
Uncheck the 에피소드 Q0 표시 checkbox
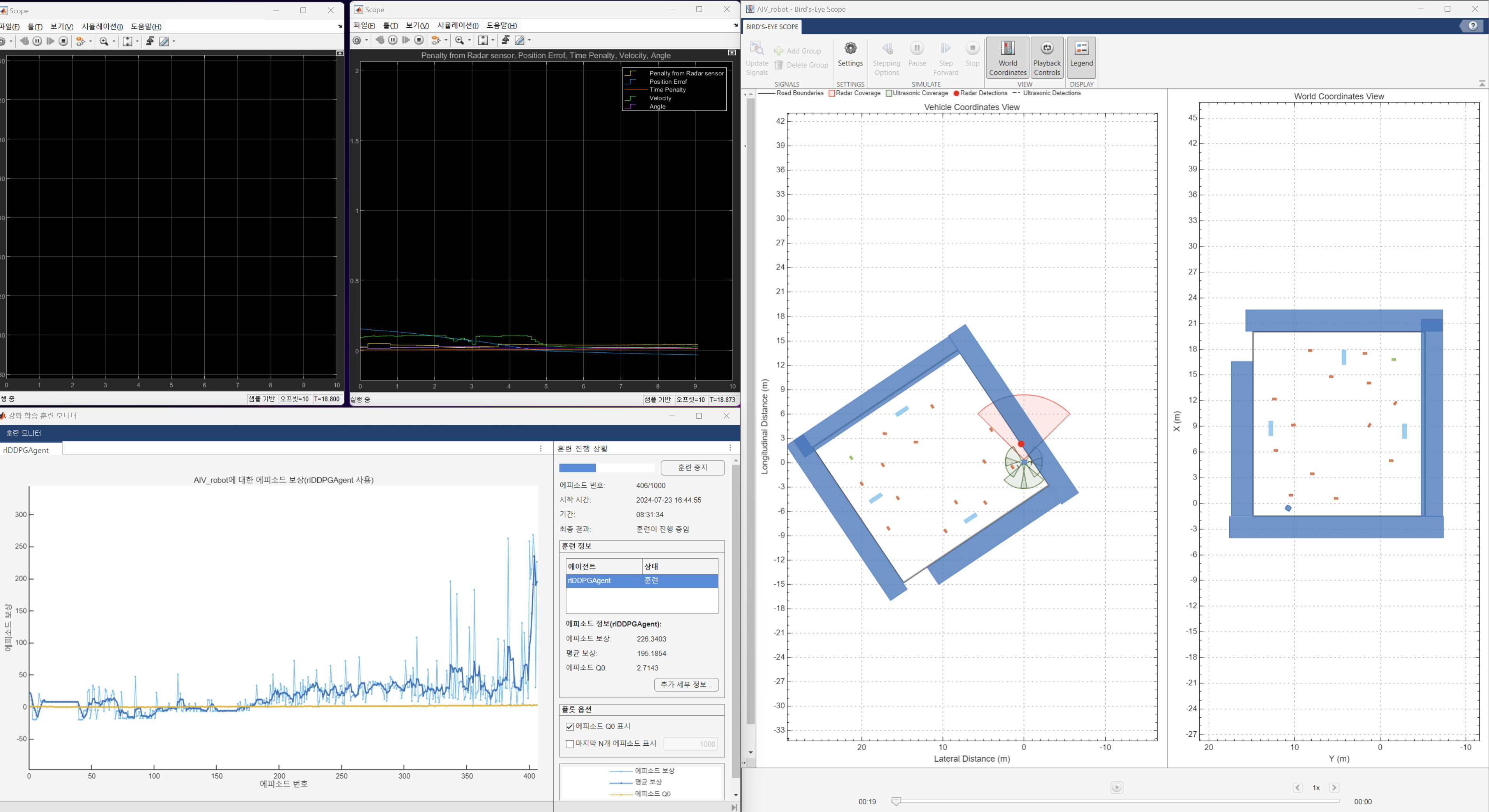570,727
